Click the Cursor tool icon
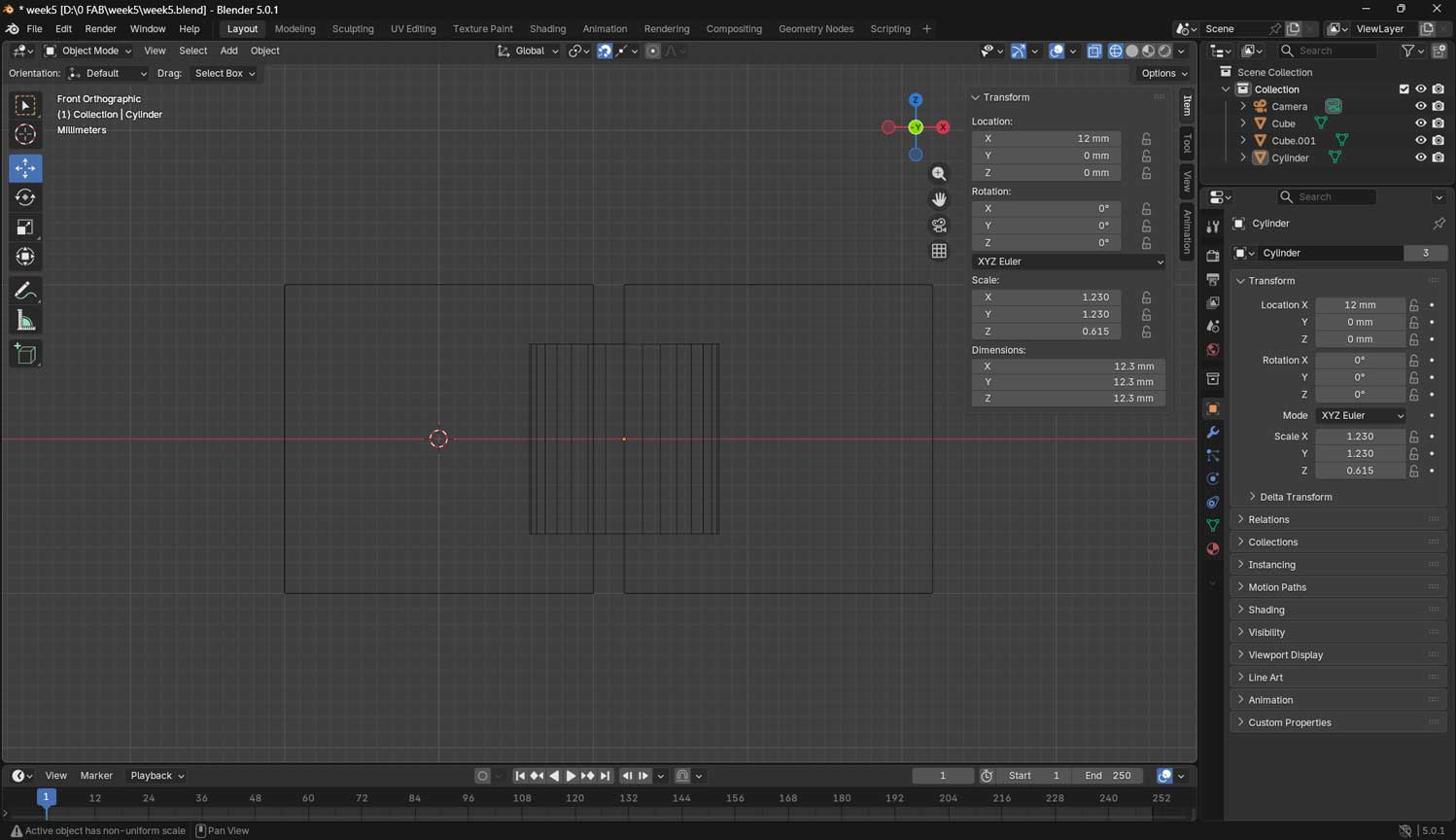 coord(25,134)
